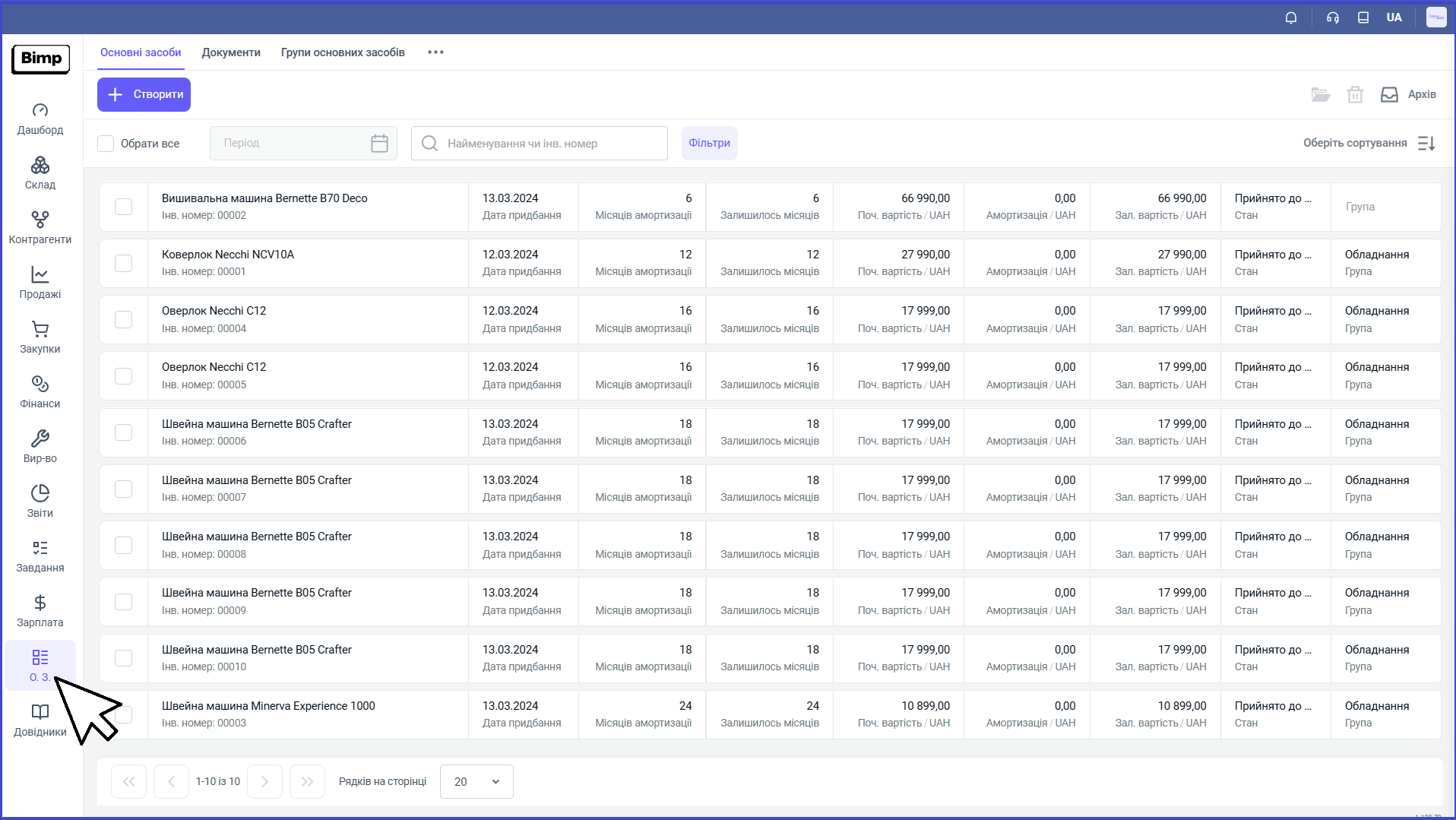Check the row with inventory number 00006
1456x820 pixels.
tap(123, 432)
